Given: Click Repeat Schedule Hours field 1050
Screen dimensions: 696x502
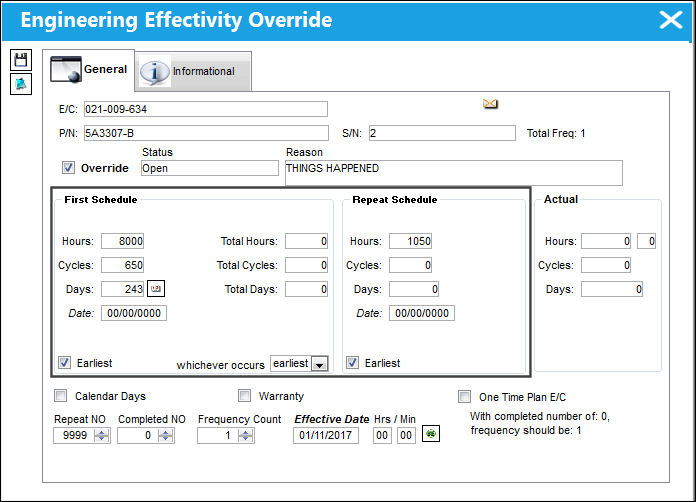Looking at the screenshot, I should (411, 241).
